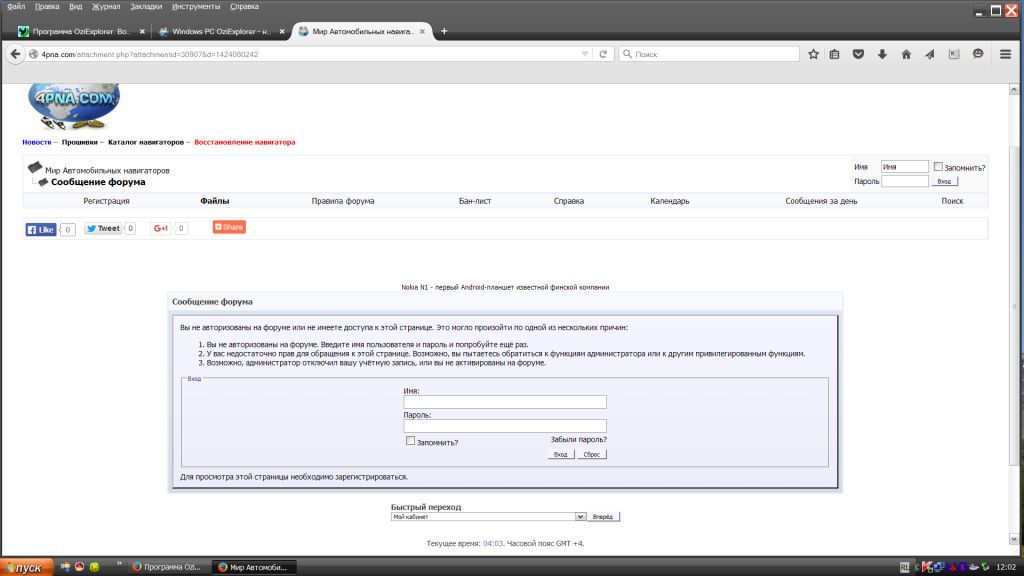This screenshot has width=1024, height=576.
Task: Click the Забыли пароль? link
Action: coord(578,440)
